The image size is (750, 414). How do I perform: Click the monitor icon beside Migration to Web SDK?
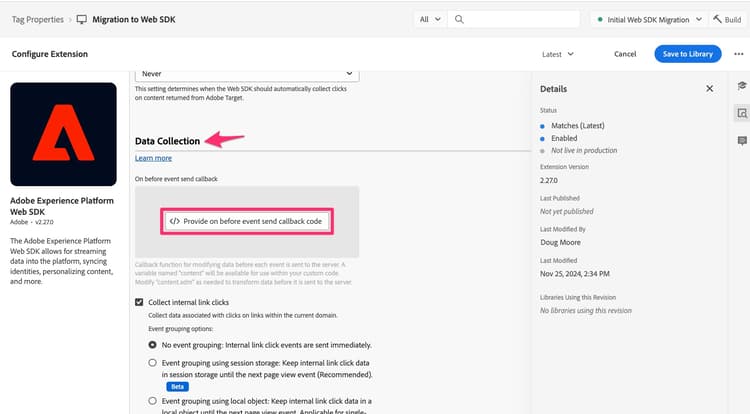[82, 20]
